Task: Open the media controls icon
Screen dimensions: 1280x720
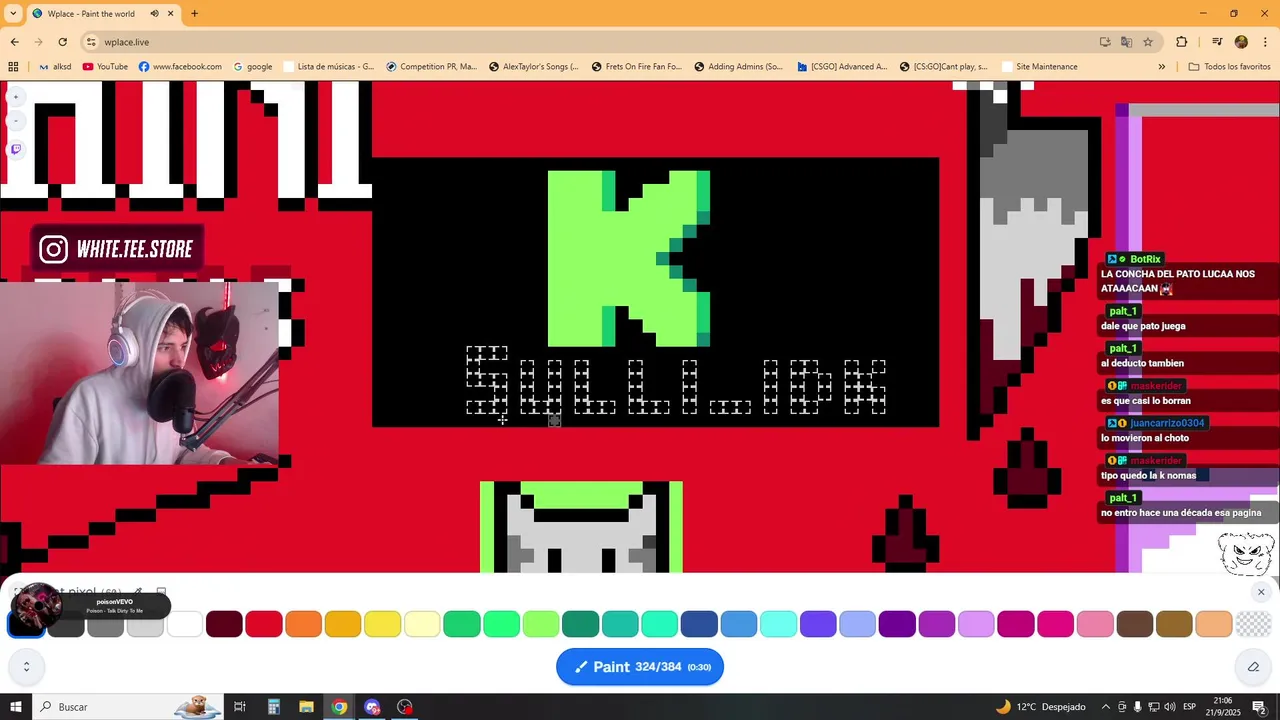Action: [x=1217, y=42]
